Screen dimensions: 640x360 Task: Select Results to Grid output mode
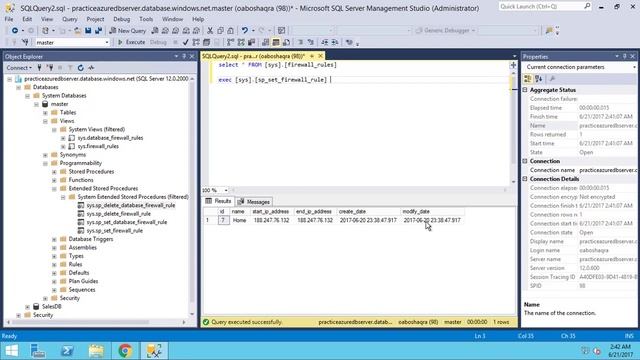pos(276,42)
